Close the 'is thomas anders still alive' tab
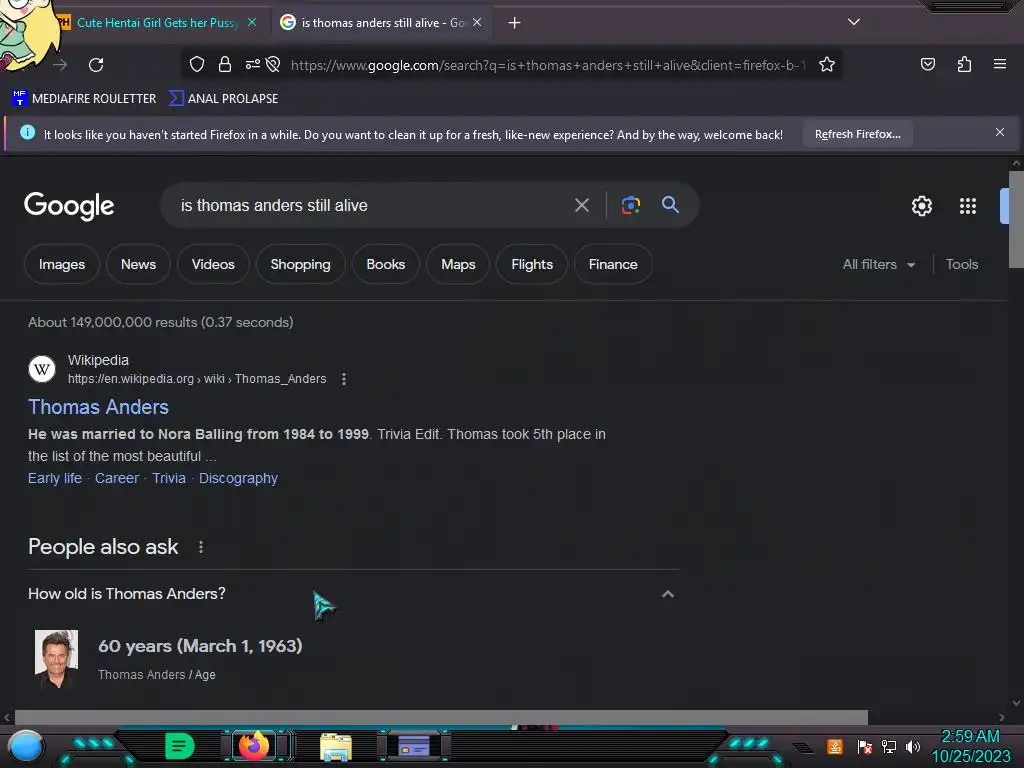Viewport: 1024px width, 768px height. [477, 22]
